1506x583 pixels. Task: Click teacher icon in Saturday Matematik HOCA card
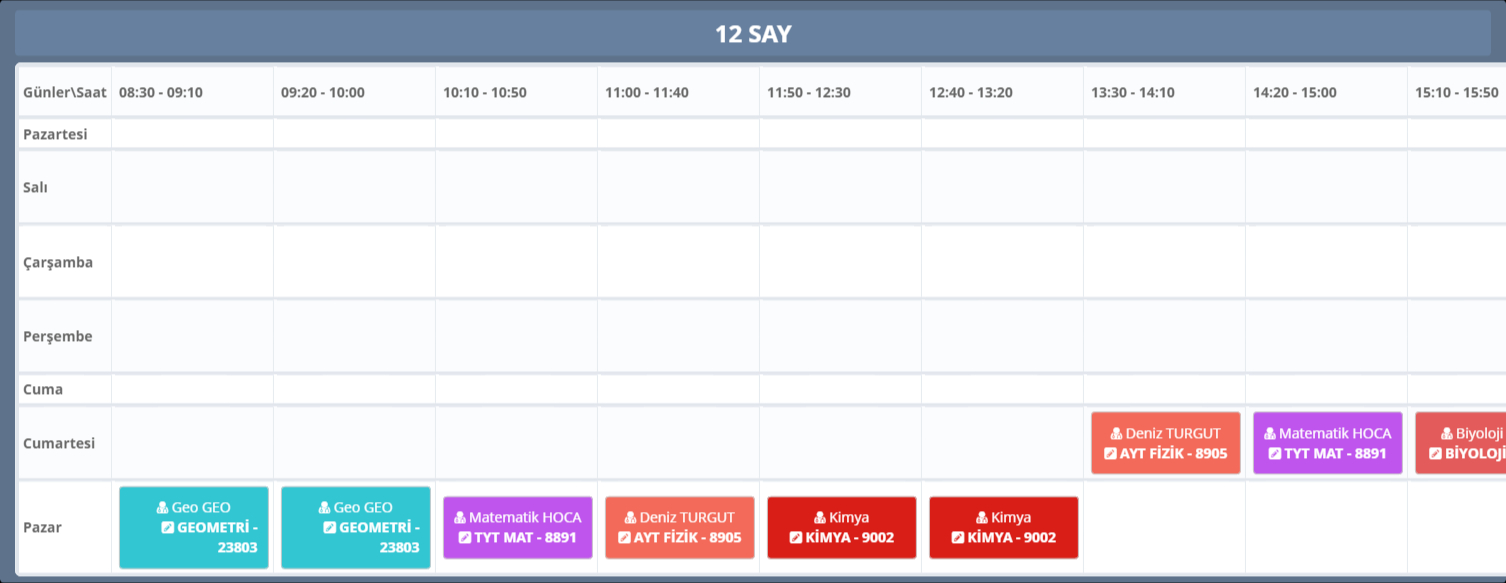coord(1270,434)
